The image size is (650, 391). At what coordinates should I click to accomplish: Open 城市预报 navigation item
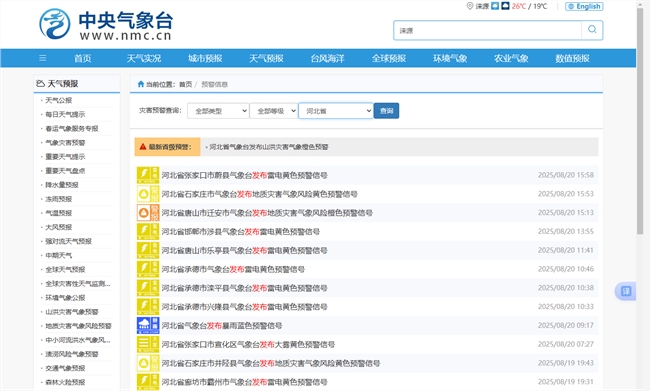tap(205, 58)
